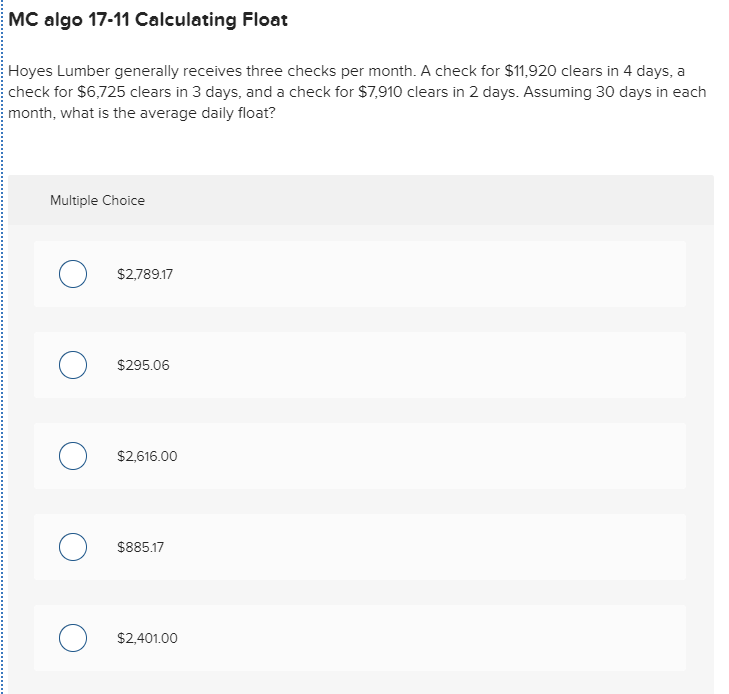Mark the $2,616.00 radio circle

pos(73,456)
